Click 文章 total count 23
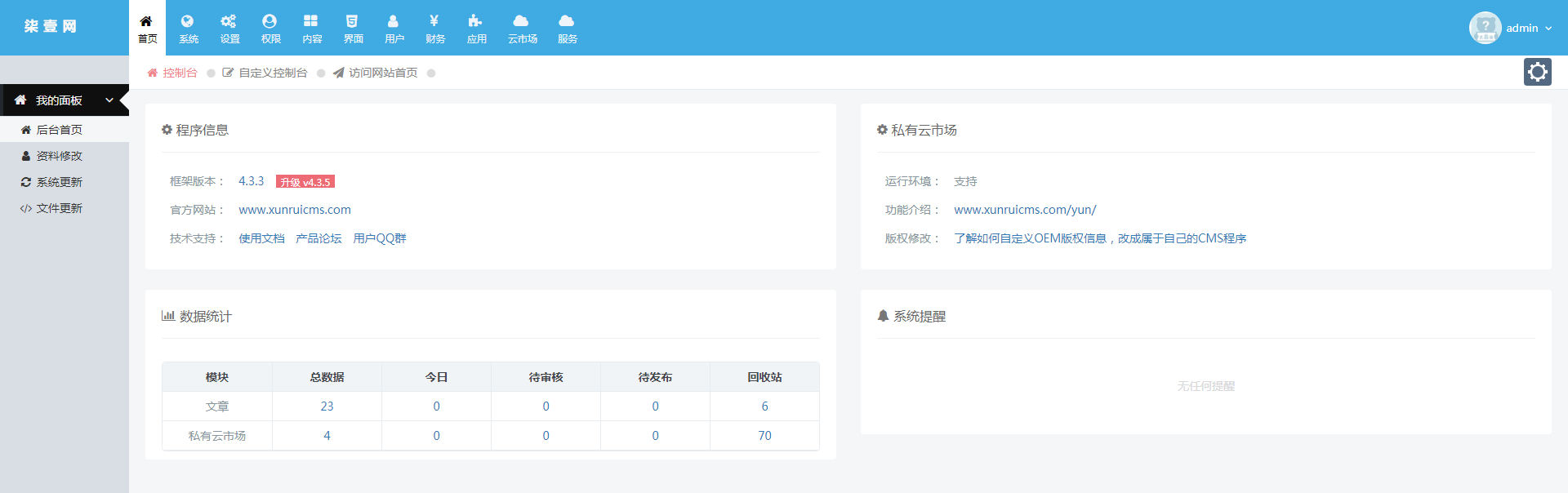The image size is (1568, 493). click(327, 406)
